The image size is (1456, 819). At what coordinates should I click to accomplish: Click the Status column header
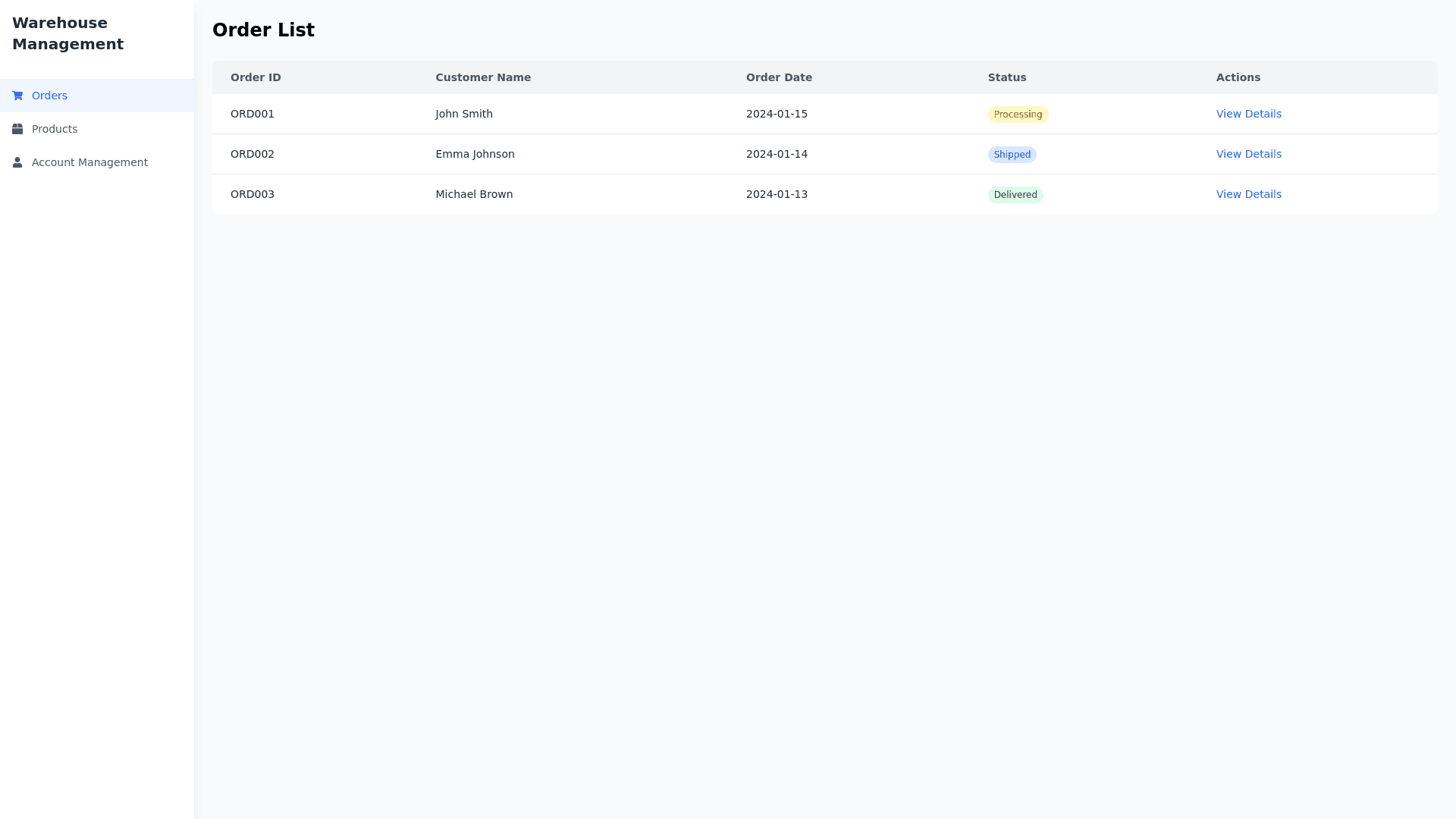coord(1006,77)
